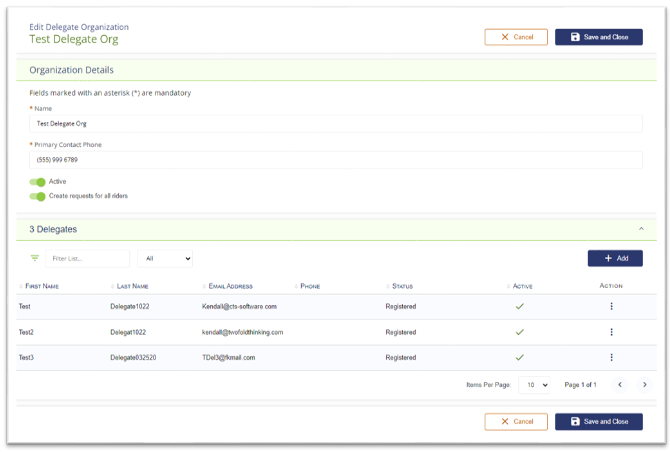Open Items Per Page dropdown
Screen dimensions: 670x452
534,385
